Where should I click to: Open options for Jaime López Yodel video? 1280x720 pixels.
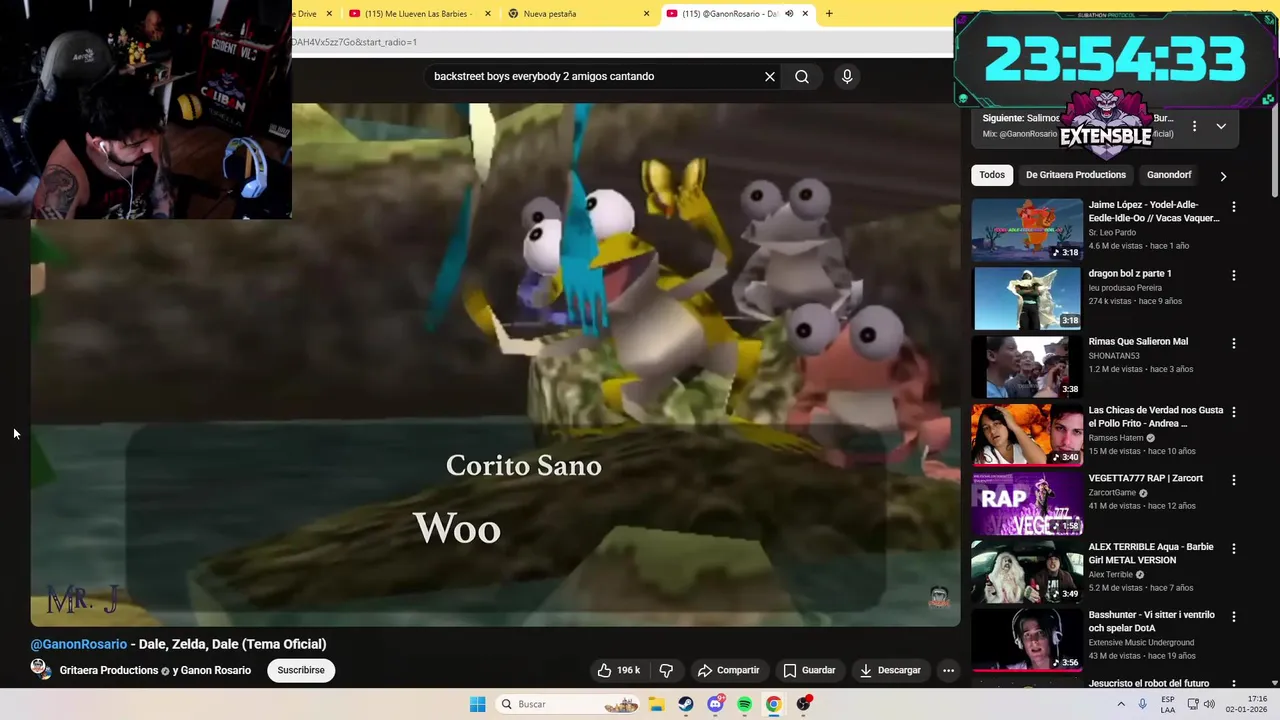tap(1233, 206)
